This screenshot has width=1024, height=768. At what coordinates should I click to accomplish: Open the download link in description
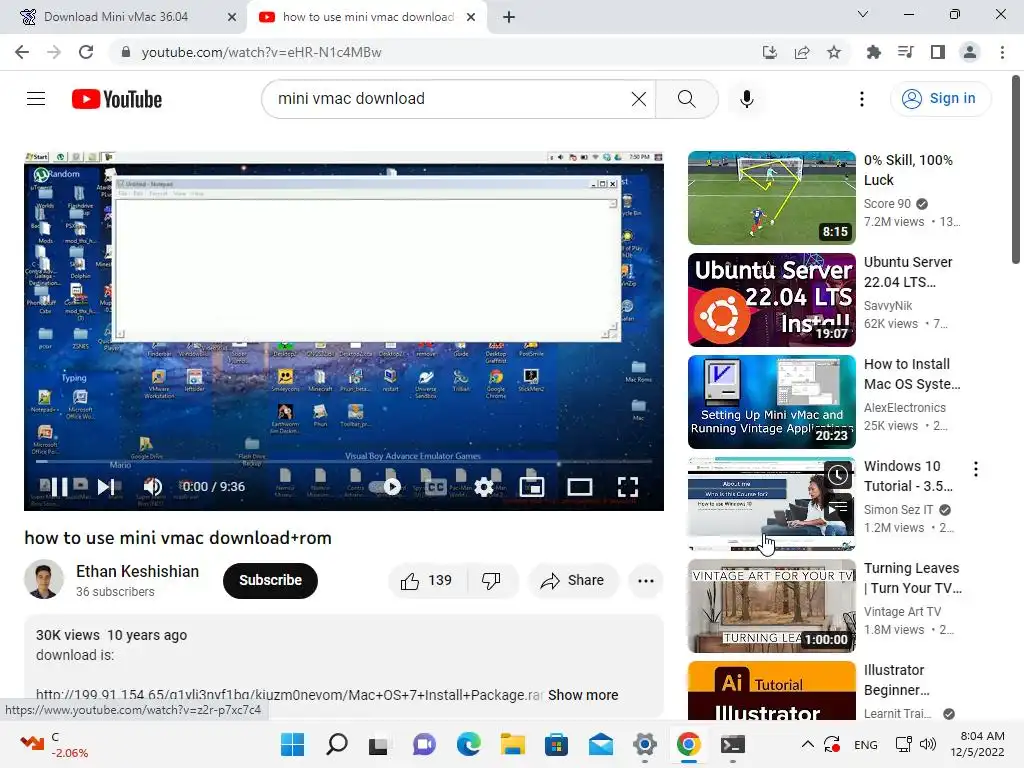(x=289, y=695)
